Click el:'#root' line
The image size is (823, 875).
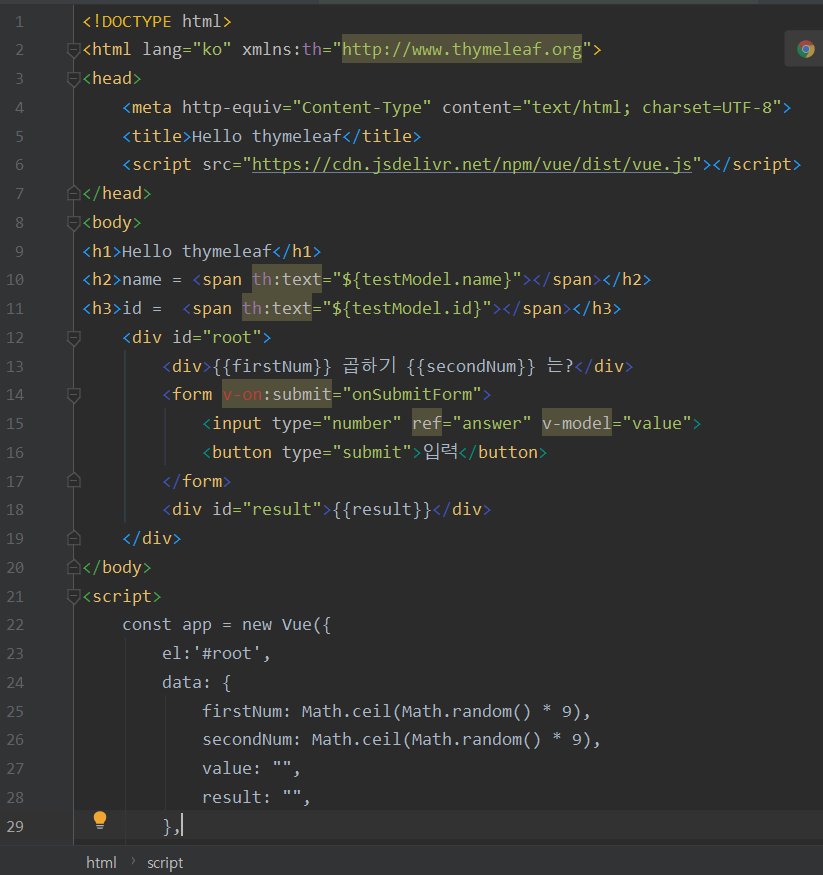coord(216,653)
